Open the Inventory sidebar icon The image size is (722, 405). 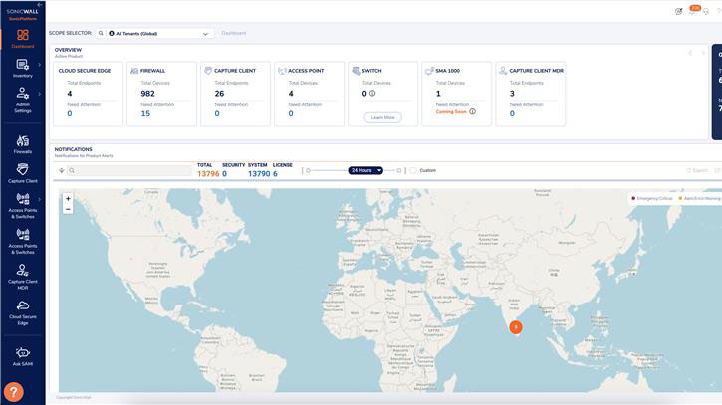tap(23, 68)
